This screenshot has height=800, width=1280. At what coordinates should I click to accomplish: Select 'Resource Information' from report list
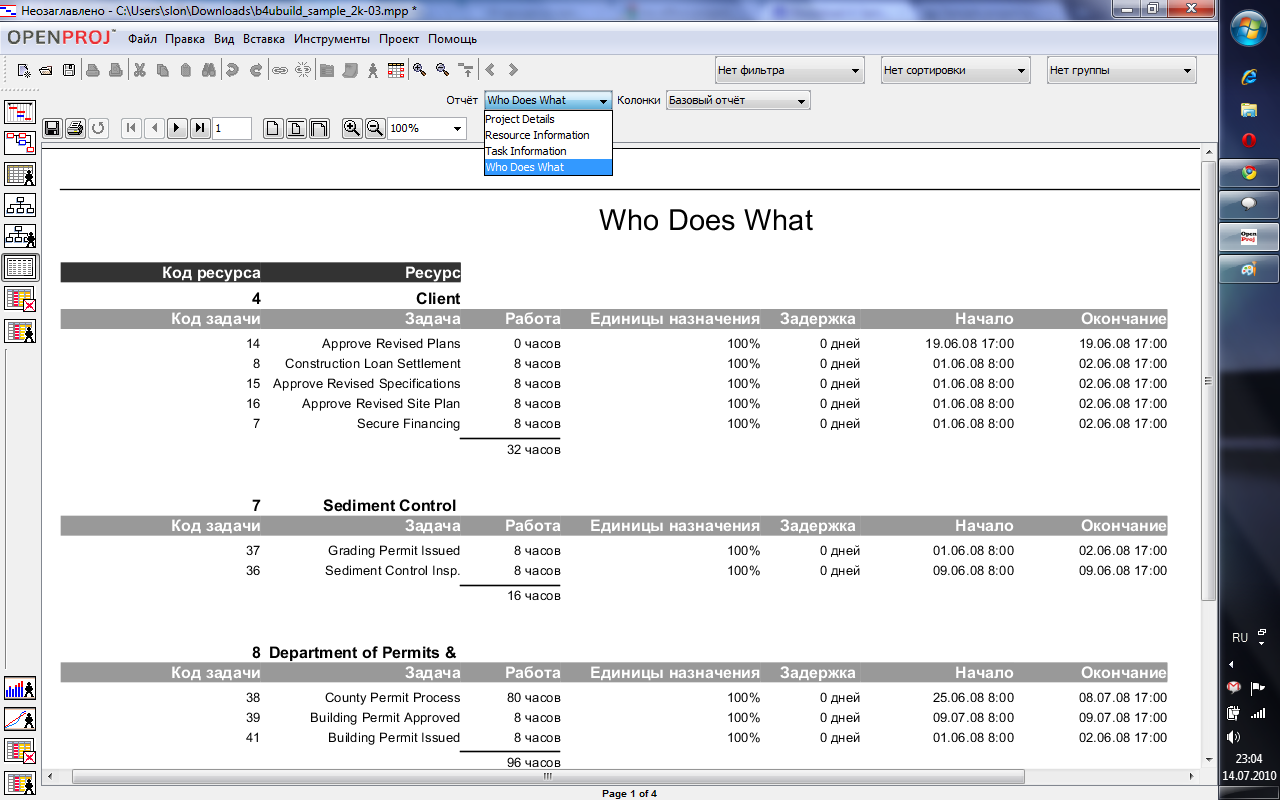[x=548, y=135]
